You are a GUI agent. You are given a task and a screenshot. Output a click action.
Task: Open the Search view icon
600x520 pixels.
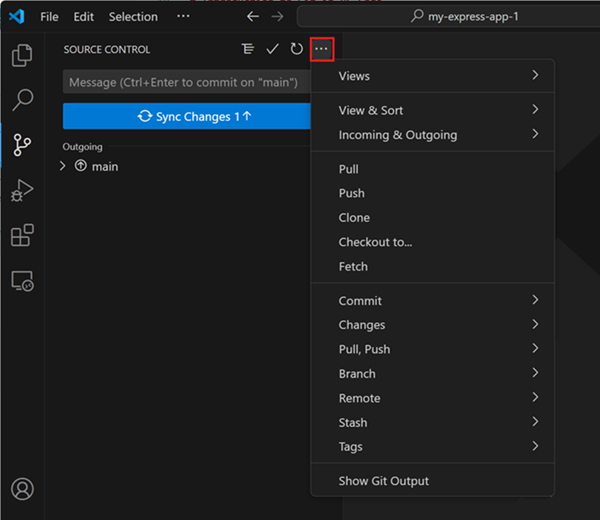click(22, 100)
